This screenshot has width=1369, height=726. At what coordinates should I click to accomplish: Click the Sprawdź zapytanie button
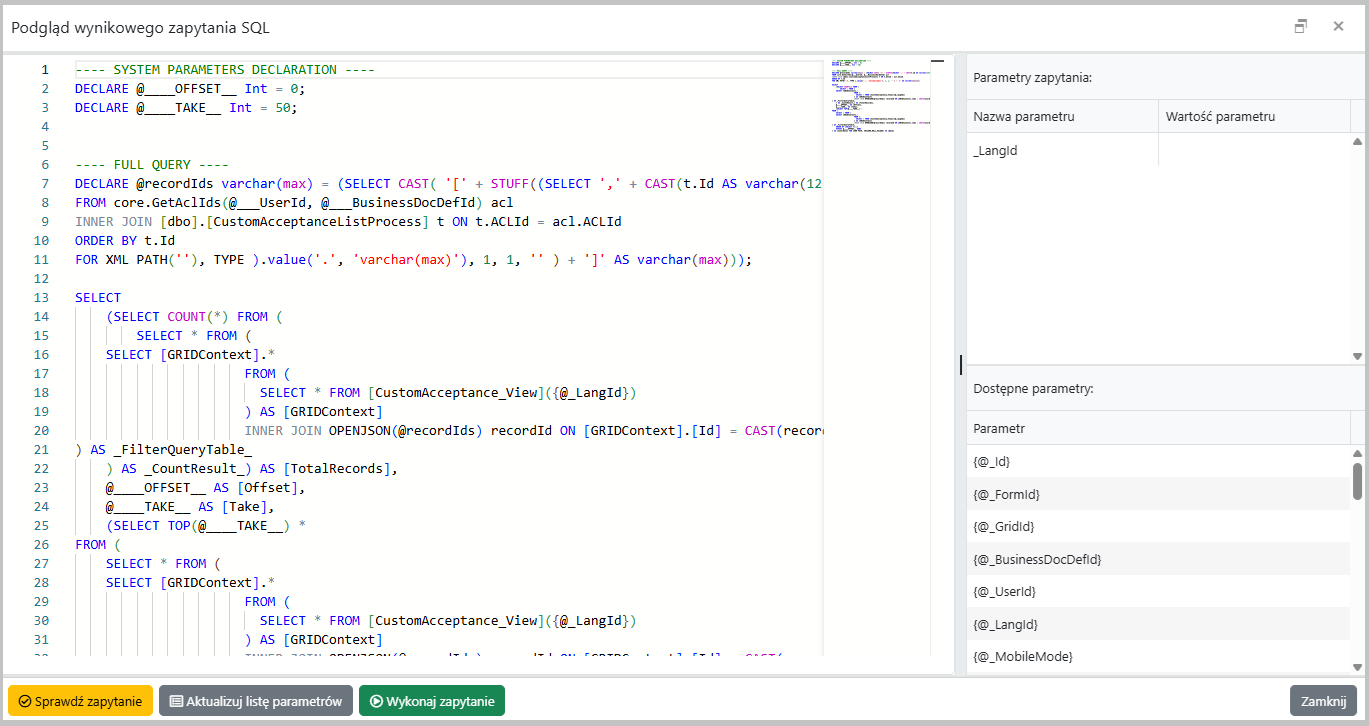click(x=80, y=701)
